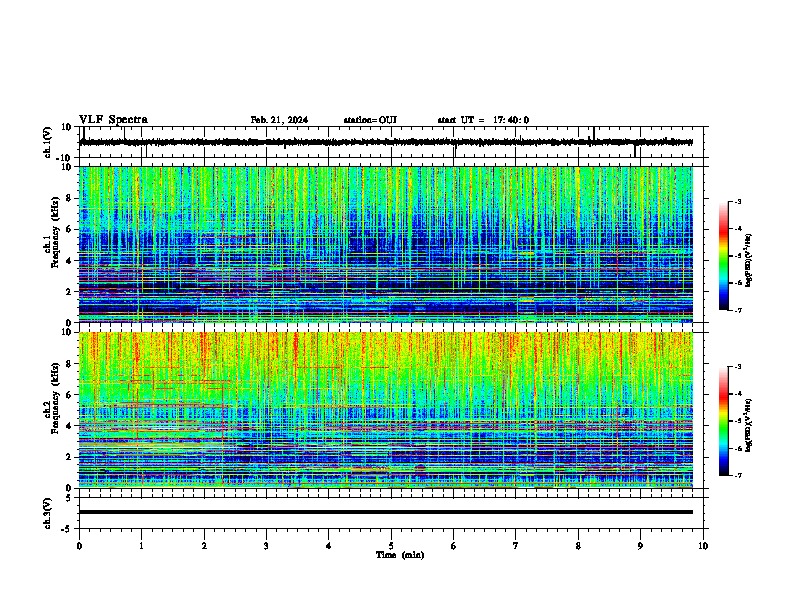
Task: Click time axis tick label "8"
Action: pyautogui.click(x=578, y=546)
